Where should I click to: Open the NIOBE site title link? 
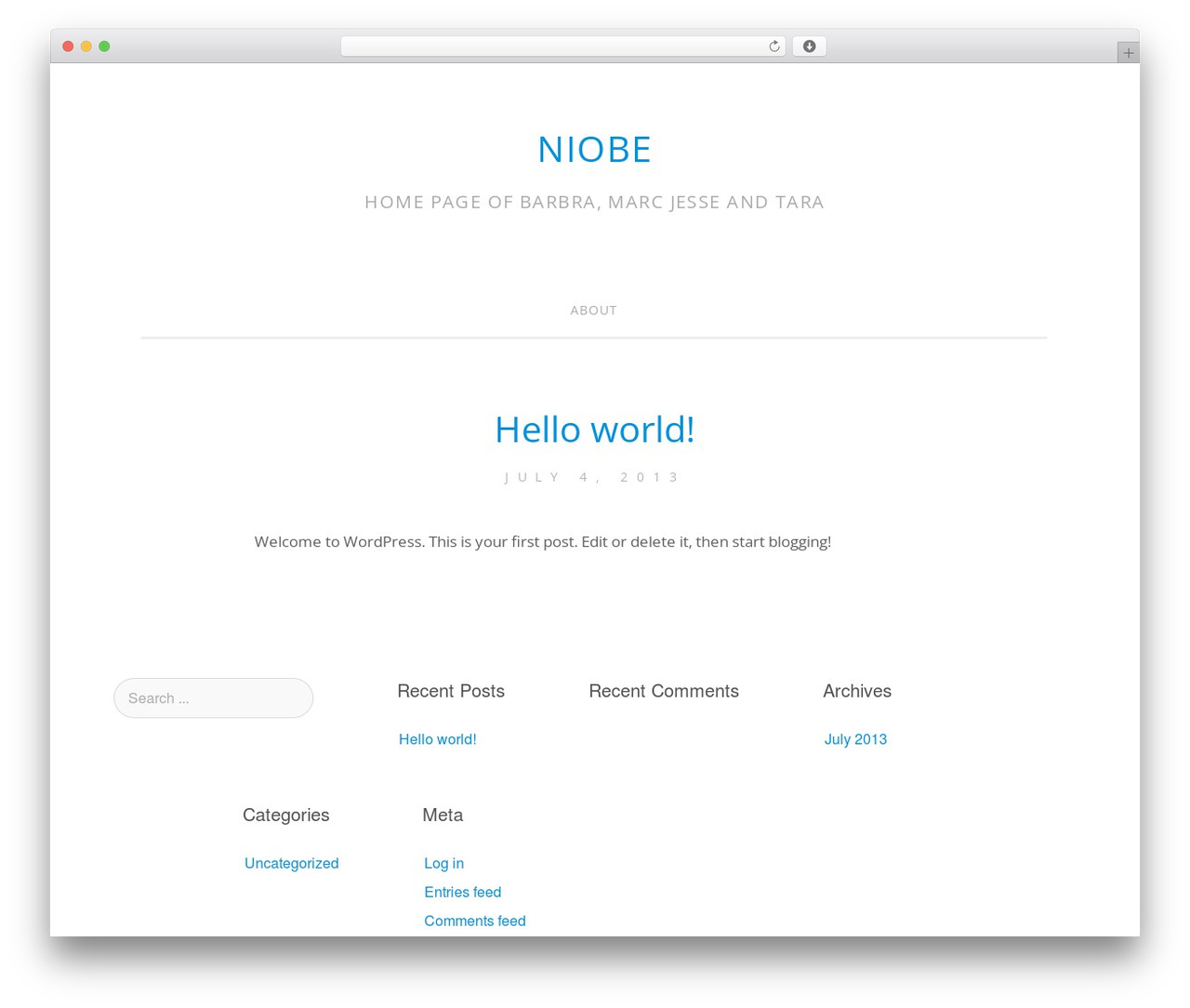click(x=594, y=150)
